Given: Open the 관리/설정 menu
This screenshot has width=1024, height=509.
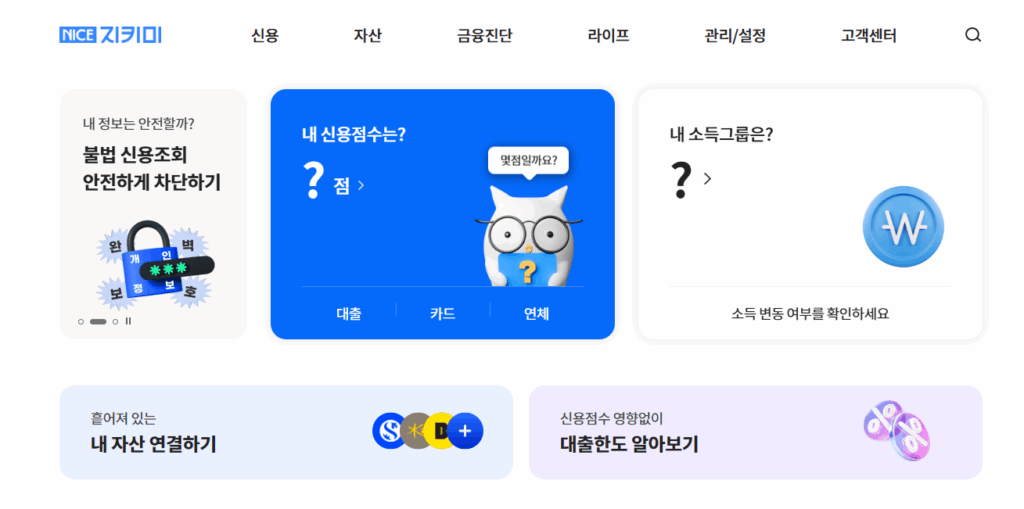Looking at the screenshot, I should 735,36.
